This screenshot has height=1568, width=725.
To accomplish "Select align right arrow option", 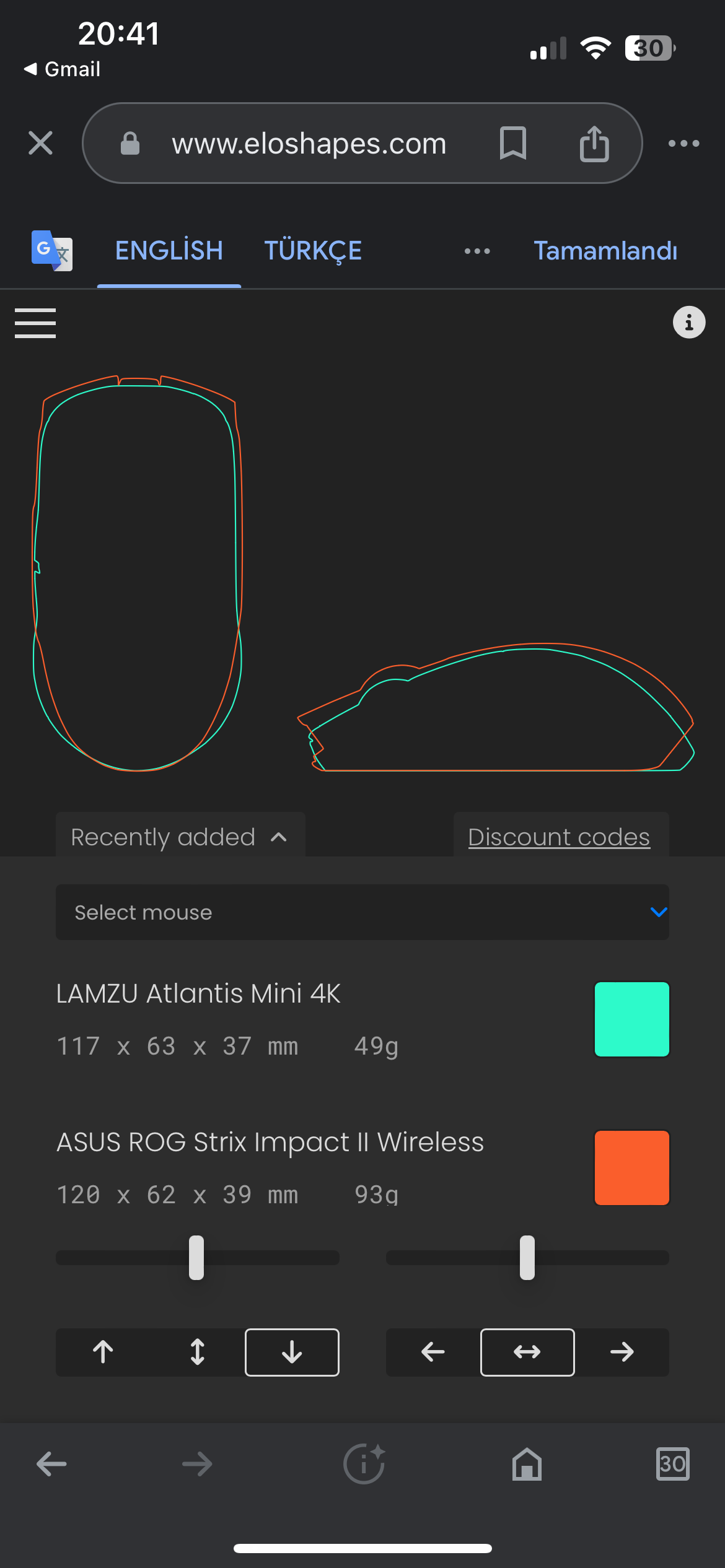I will (622, 1352).
